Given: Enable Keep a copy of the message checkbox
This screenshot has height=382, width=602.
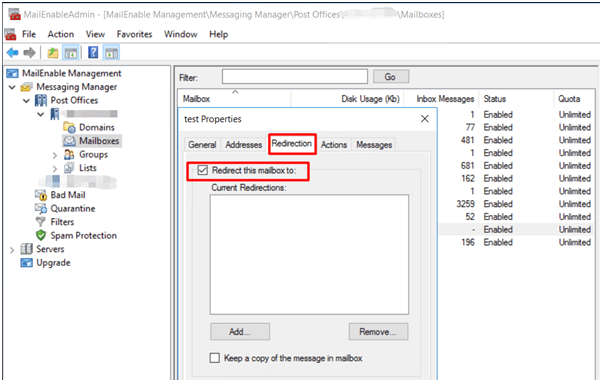Looking at the screenshot, I should (215, 358).
